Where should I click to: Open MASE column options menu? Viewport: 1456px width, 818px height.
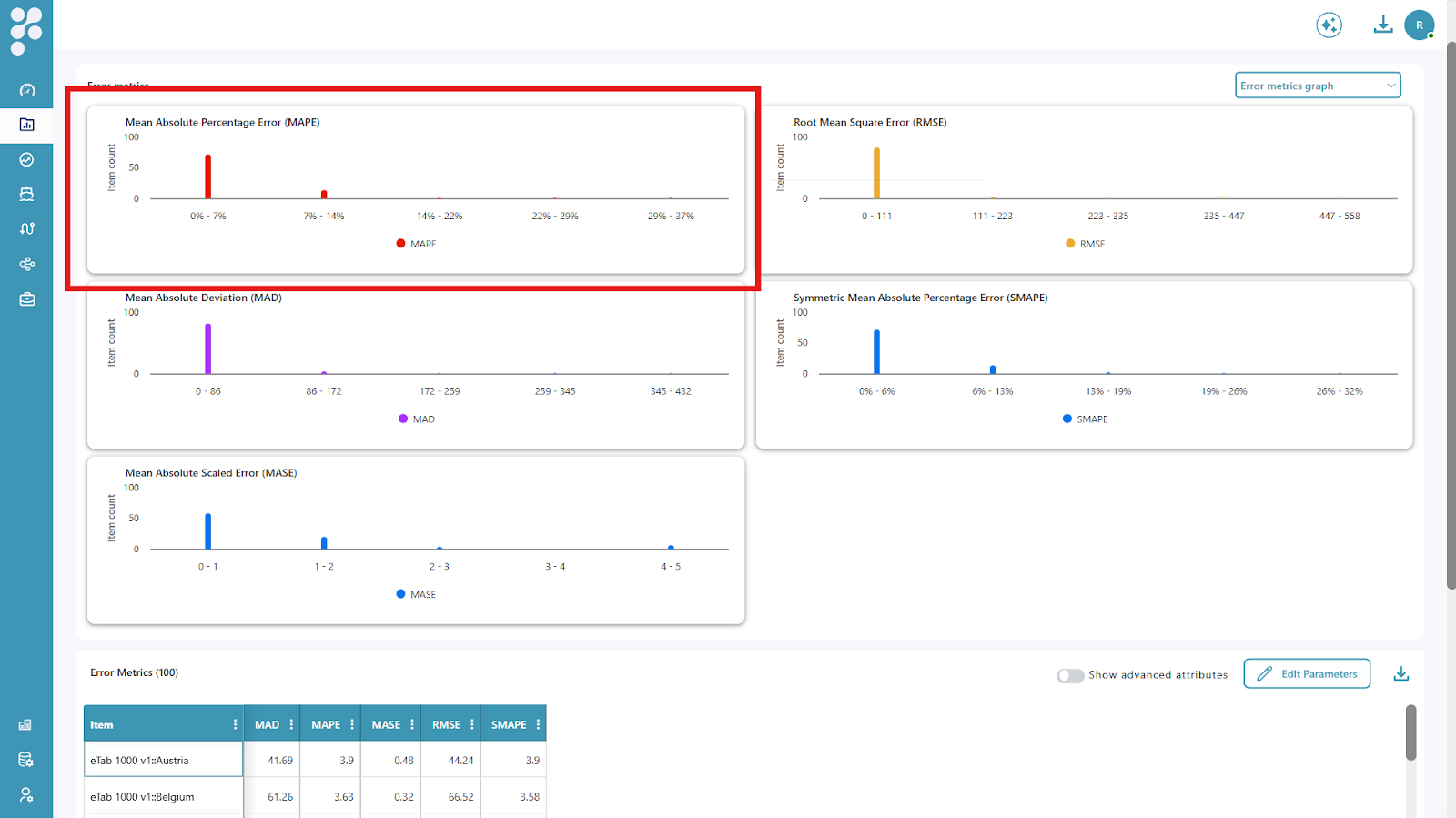(412, 724)
